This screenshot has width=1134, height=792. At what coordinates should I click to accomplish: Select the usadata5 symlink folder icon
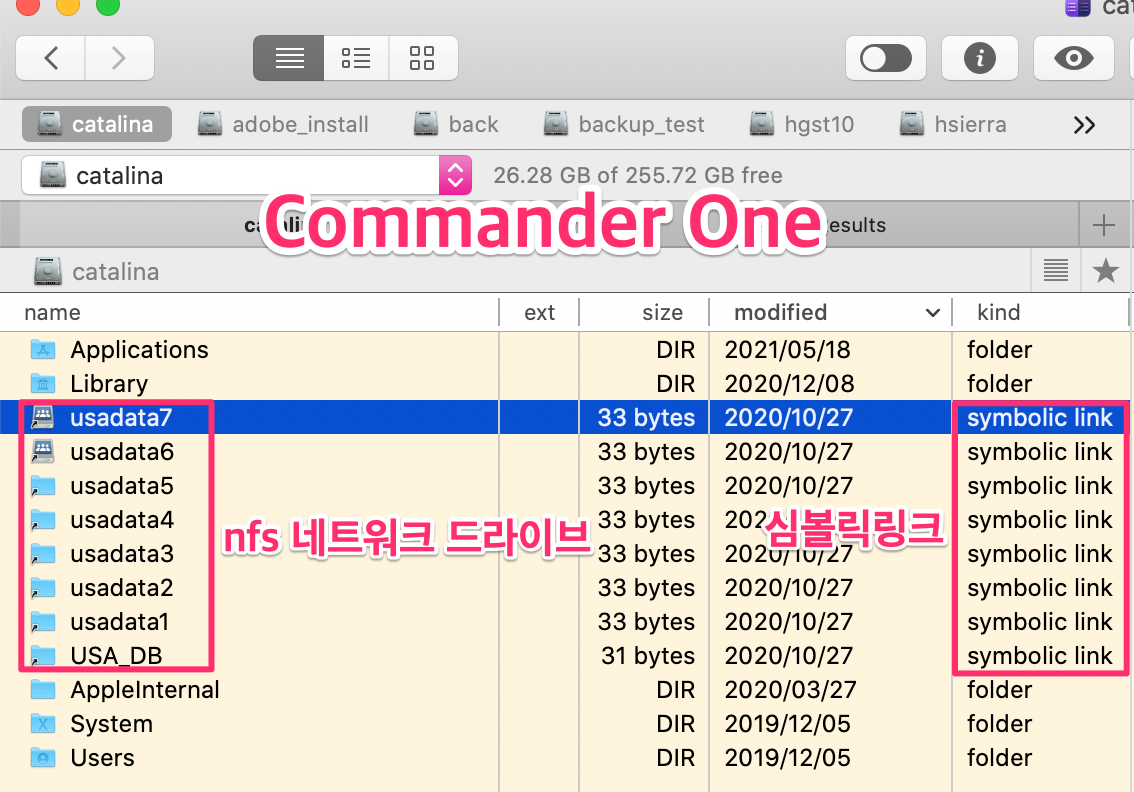[x=43, y=485]
